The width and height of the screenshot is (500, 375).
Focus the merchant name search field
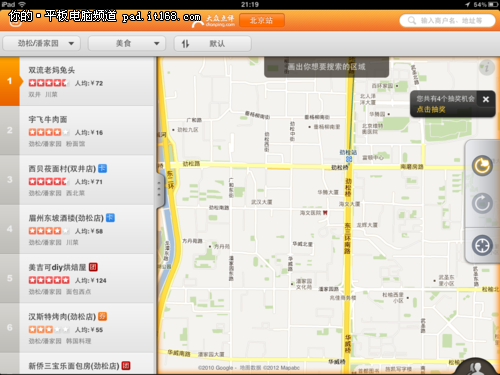[x=447, y=20]
